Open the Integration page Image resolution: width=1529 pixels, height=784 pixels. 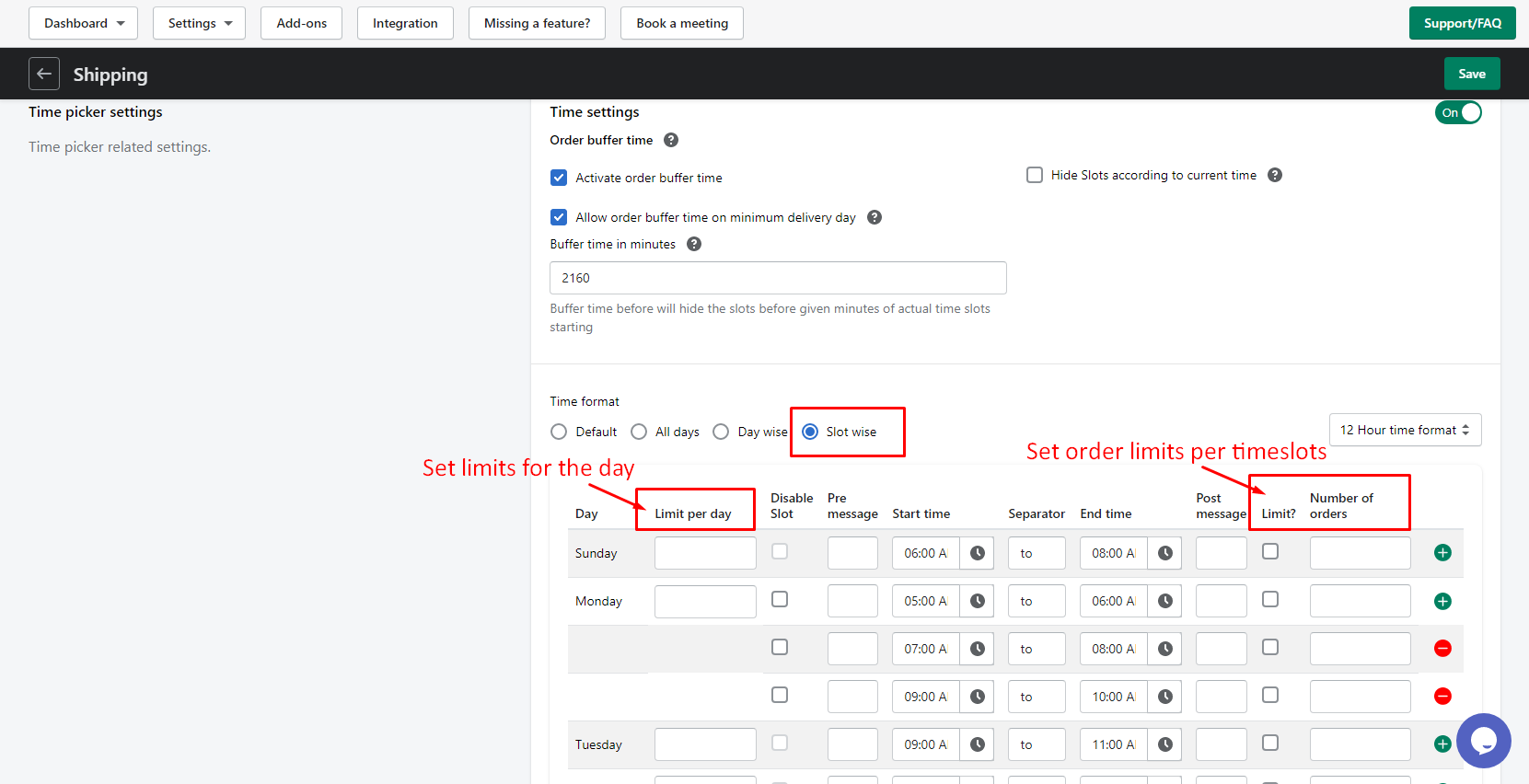tap(405, 23)
